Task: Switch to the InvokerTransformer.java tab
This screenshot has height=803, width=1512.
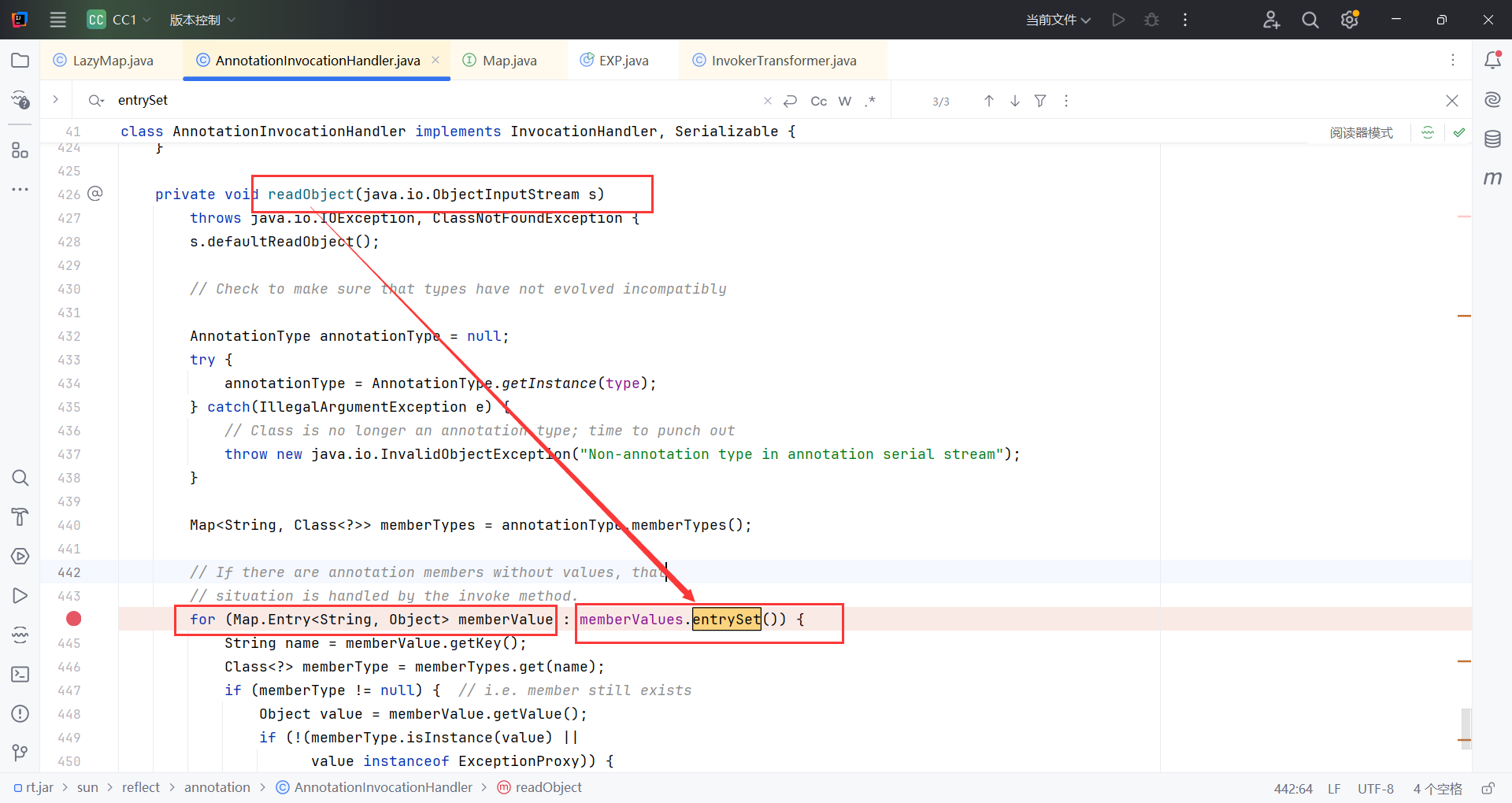Action: pos(783,61)
